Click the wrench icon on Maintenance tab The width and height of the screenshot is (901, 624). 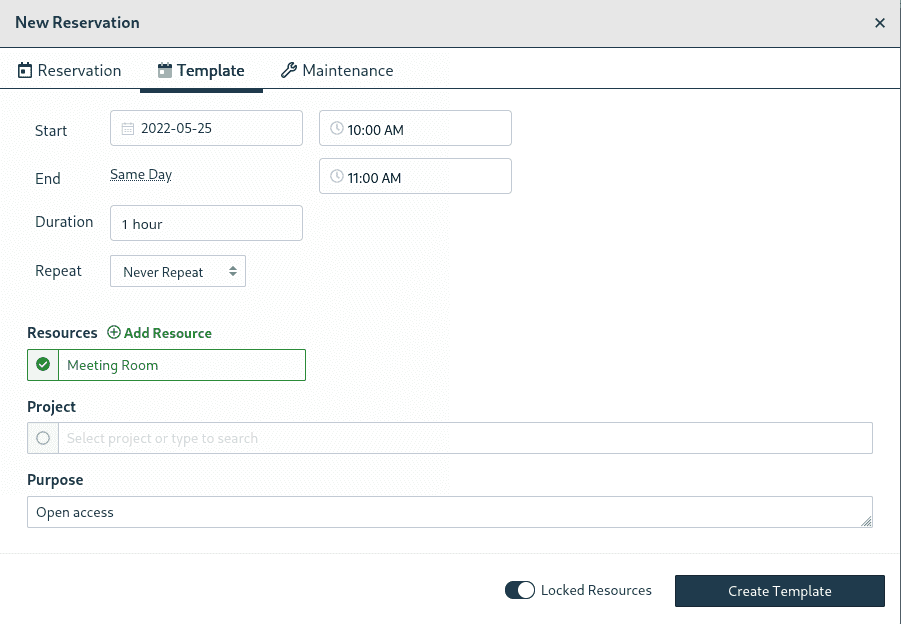[287, 70]
